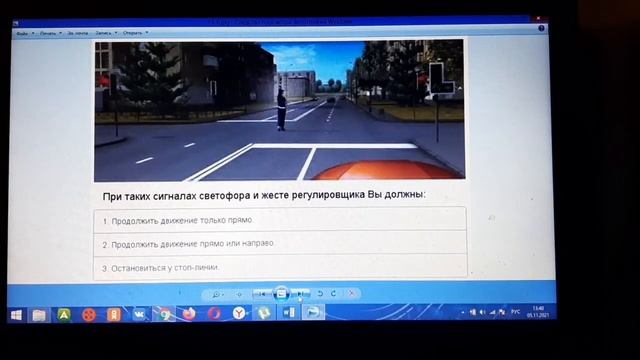Image resolution: width=640 pixels, height=360 pixels.
Task: Open Microsoft Word from taskbar
Action: pos(289,313)
